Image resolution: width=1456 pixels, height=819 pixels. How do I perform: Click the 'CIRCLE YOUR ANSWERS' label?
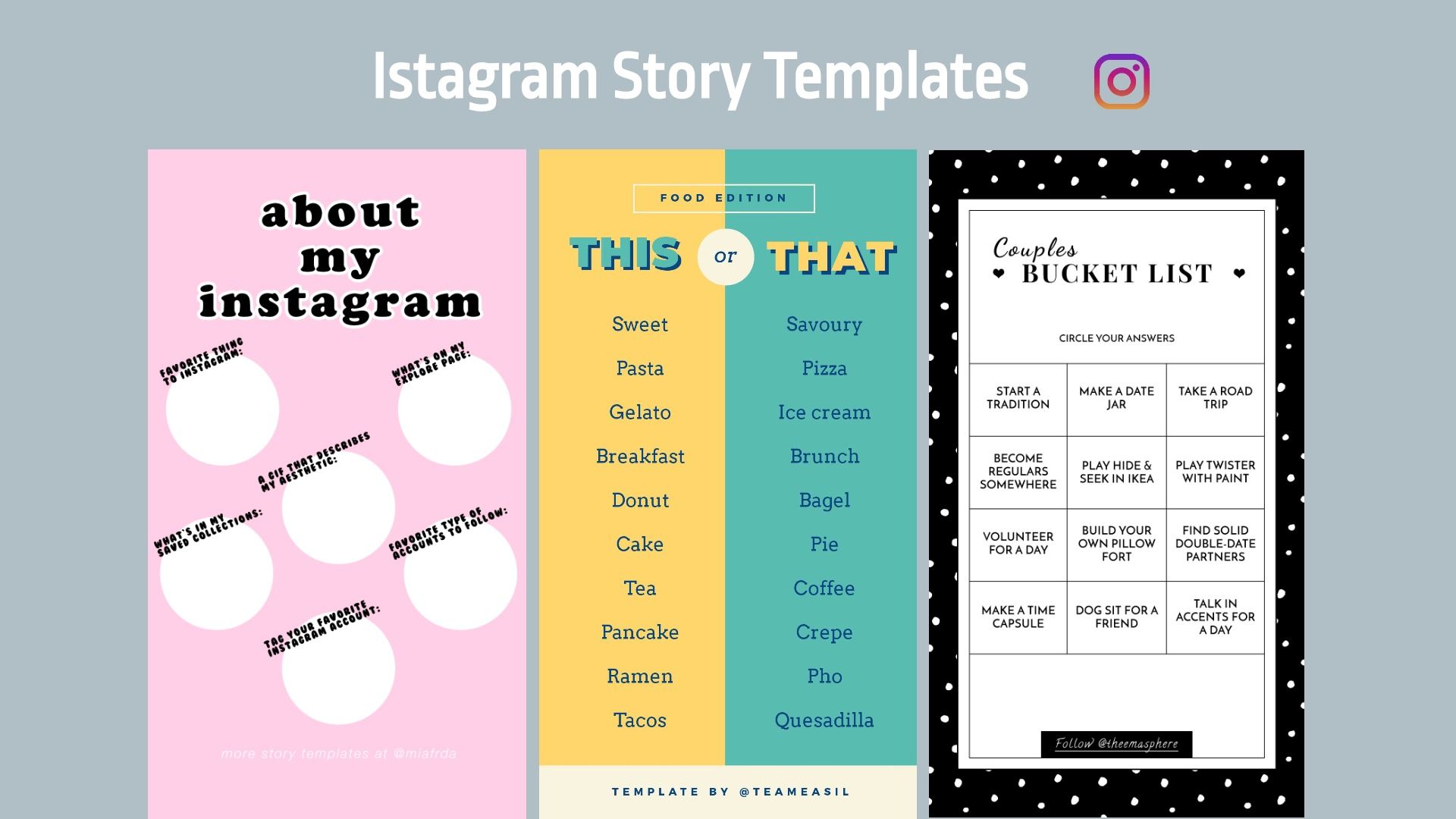coord(1115,337)
